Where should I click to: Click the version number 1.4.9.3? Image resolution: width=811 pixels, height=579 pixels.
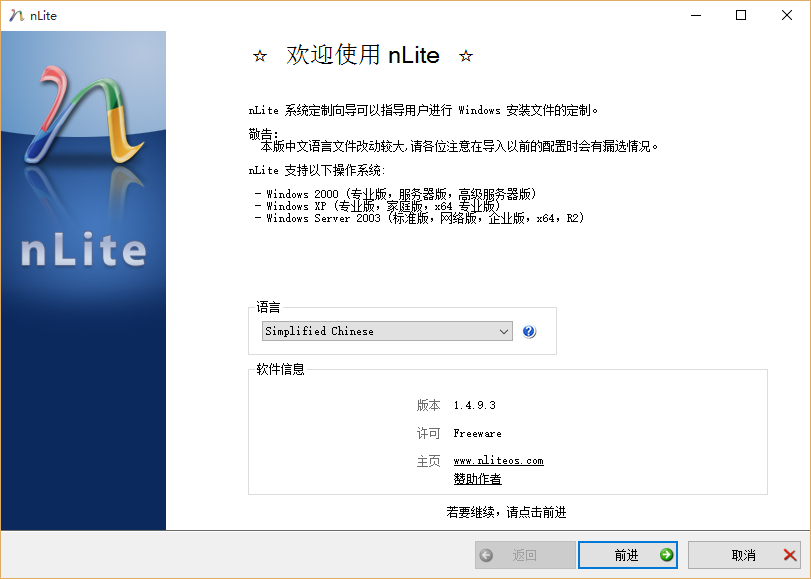474,406
